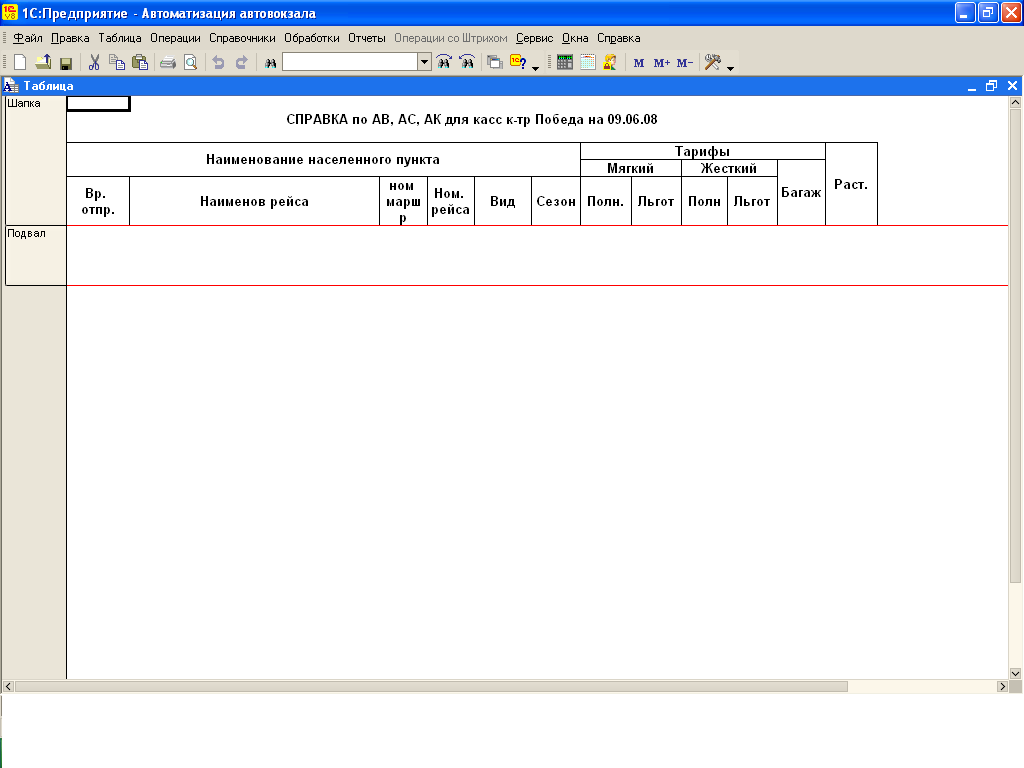The image size is (1024, 768).
Task: Click the 1C application icon in title bar
Action: point(10,12)
